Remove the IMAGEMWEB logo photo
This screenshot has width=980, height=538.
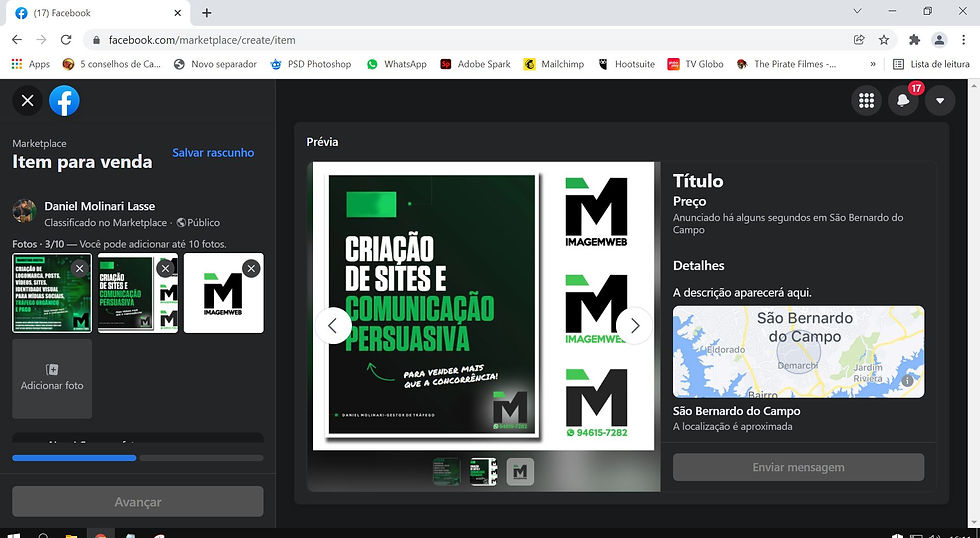click(x=251, y=269)
